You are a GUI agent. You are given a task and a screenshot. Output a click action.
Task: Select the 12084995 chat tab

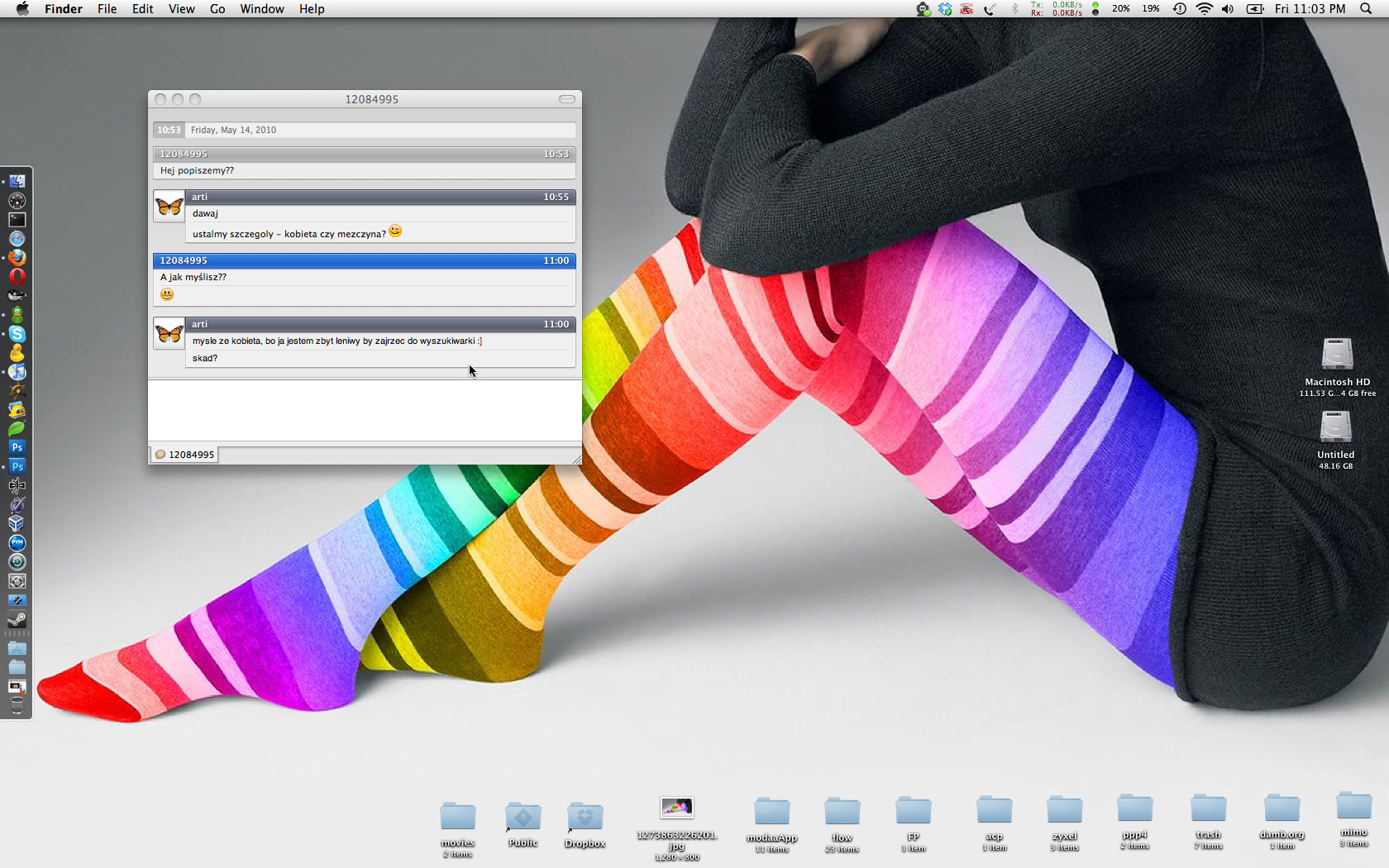pos(184,455)
